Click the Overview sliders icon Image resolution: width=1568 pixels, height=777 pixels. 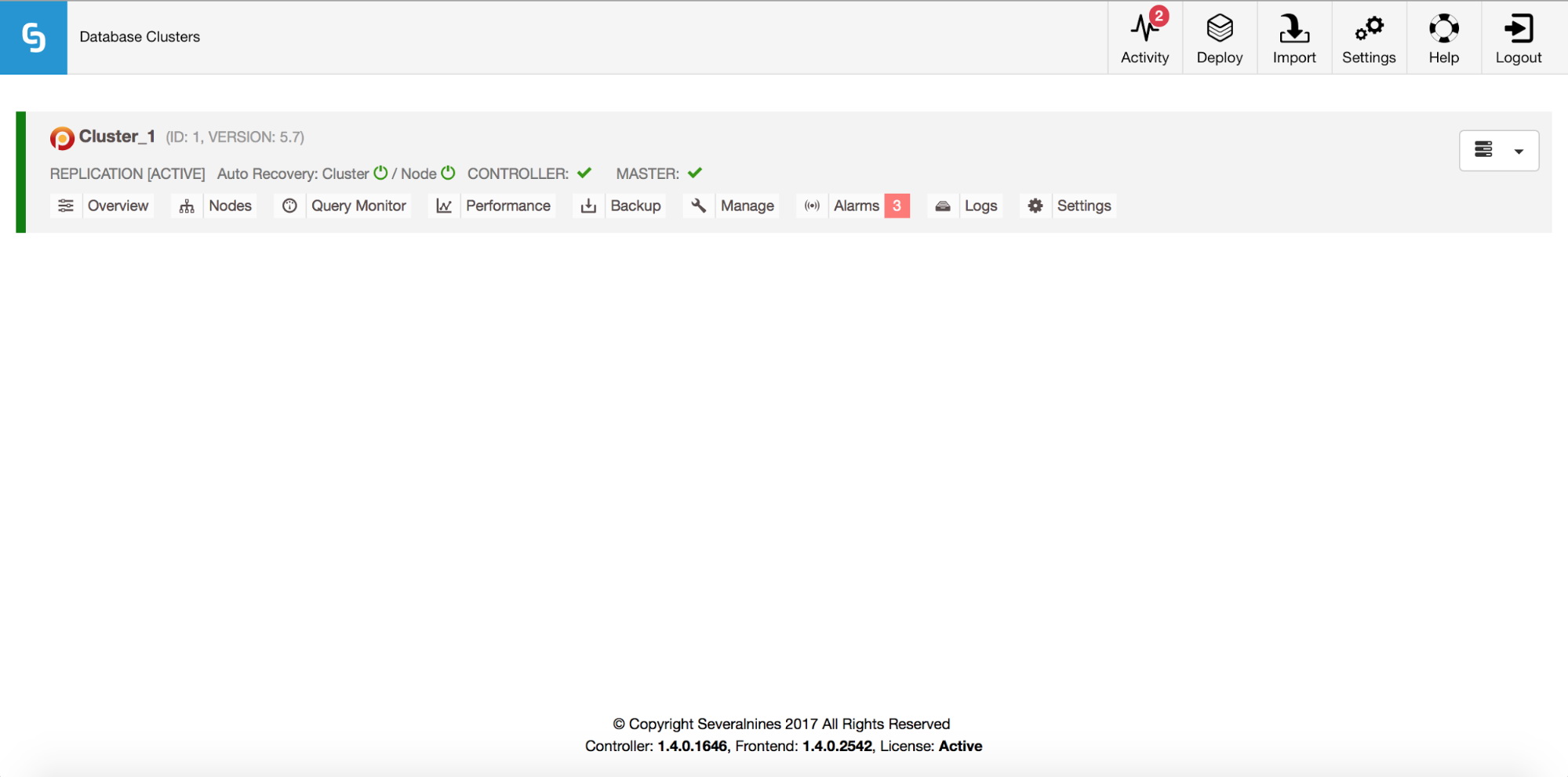66,206
